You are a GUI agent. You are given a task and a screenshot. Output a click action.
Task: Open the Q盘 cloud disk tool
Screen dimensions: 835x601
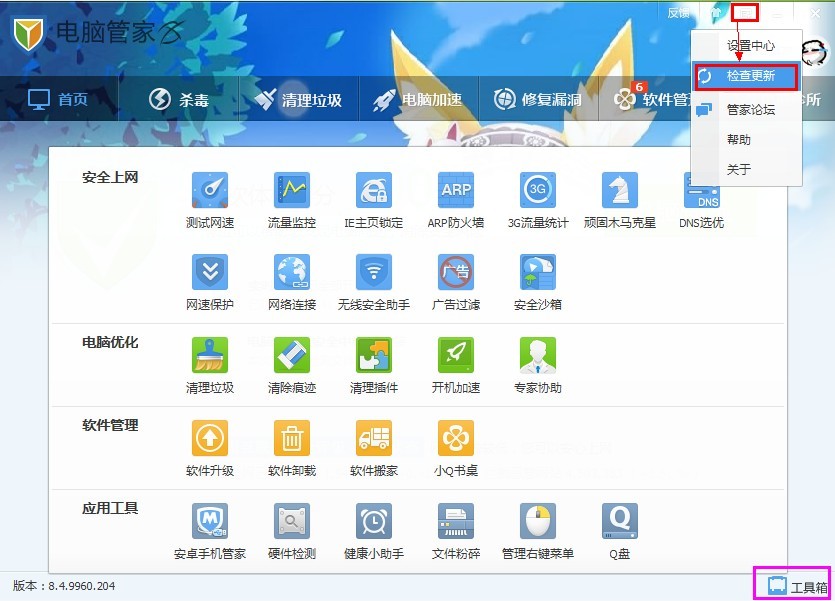coord(620,531)
